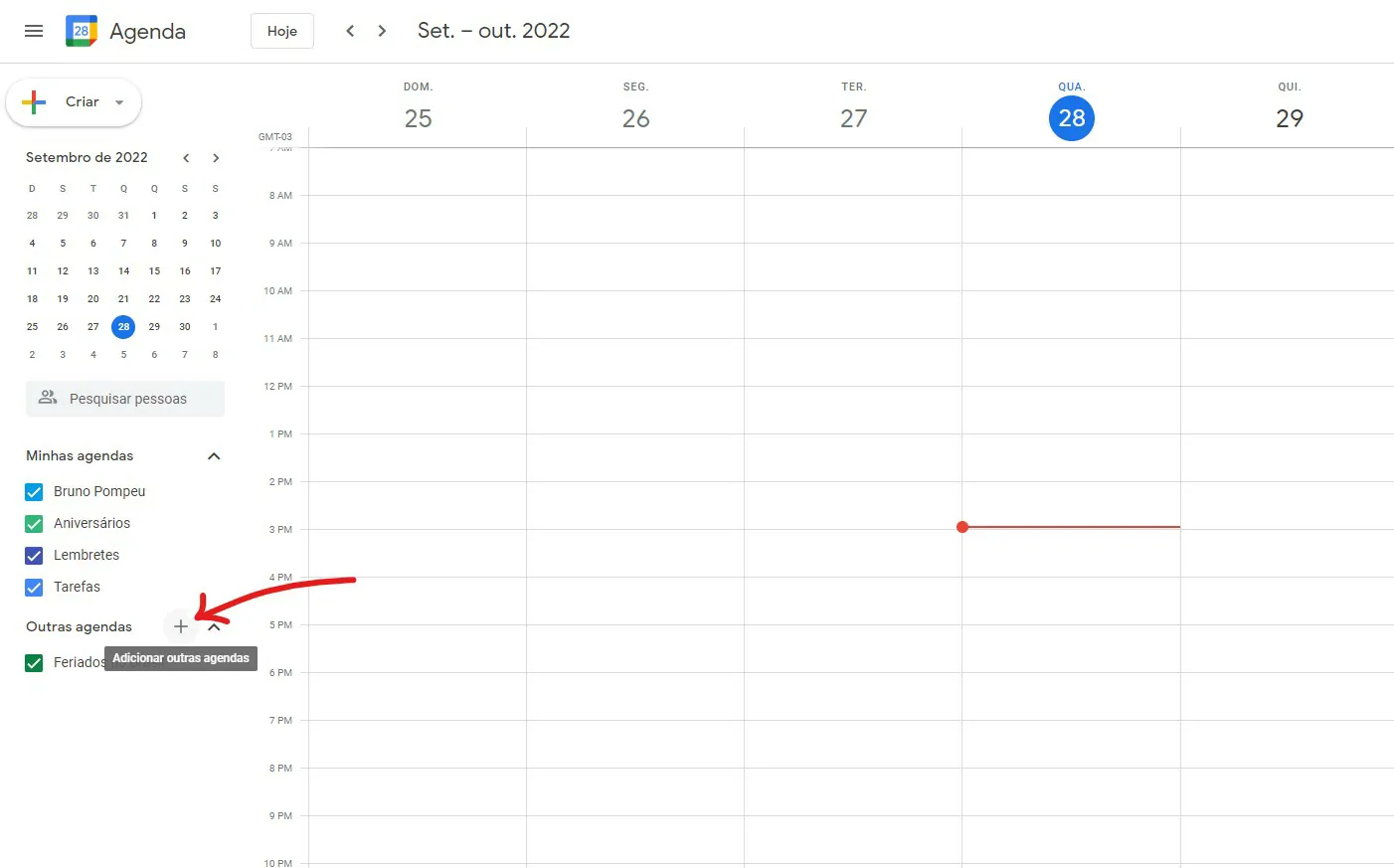This screenshot has width=1394, height=868.
Task: Select day 19 in mini calendar
Action: 63,298
